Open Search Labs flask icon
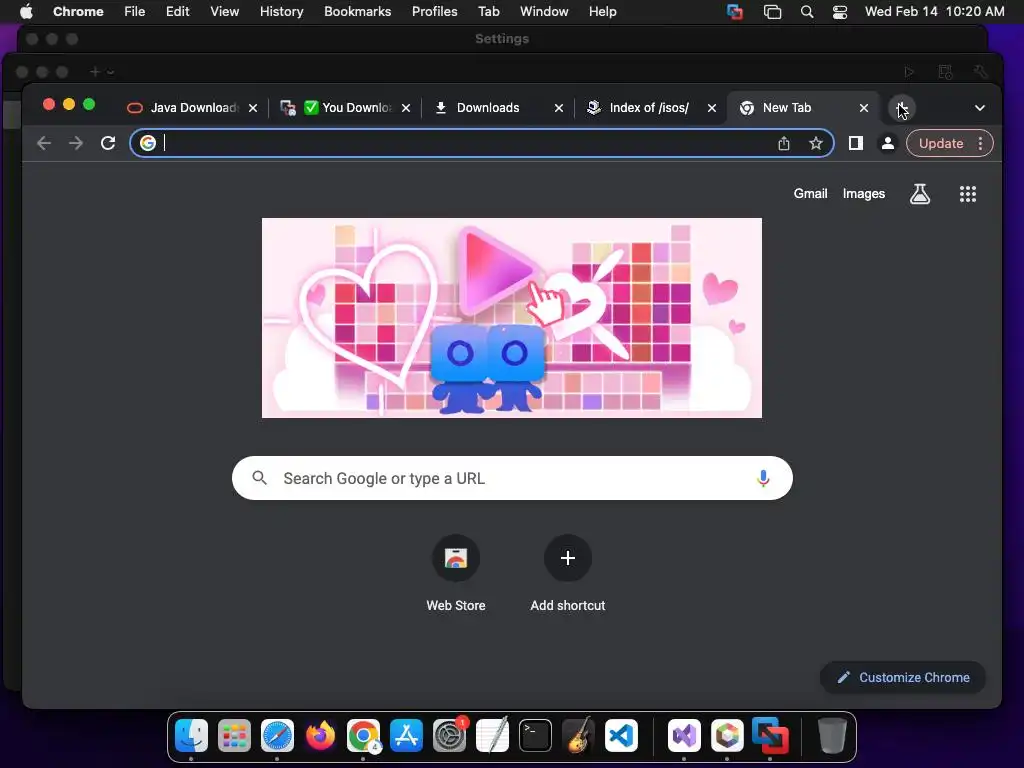This screenshot has height=768, width=1024. click(920, 193)
